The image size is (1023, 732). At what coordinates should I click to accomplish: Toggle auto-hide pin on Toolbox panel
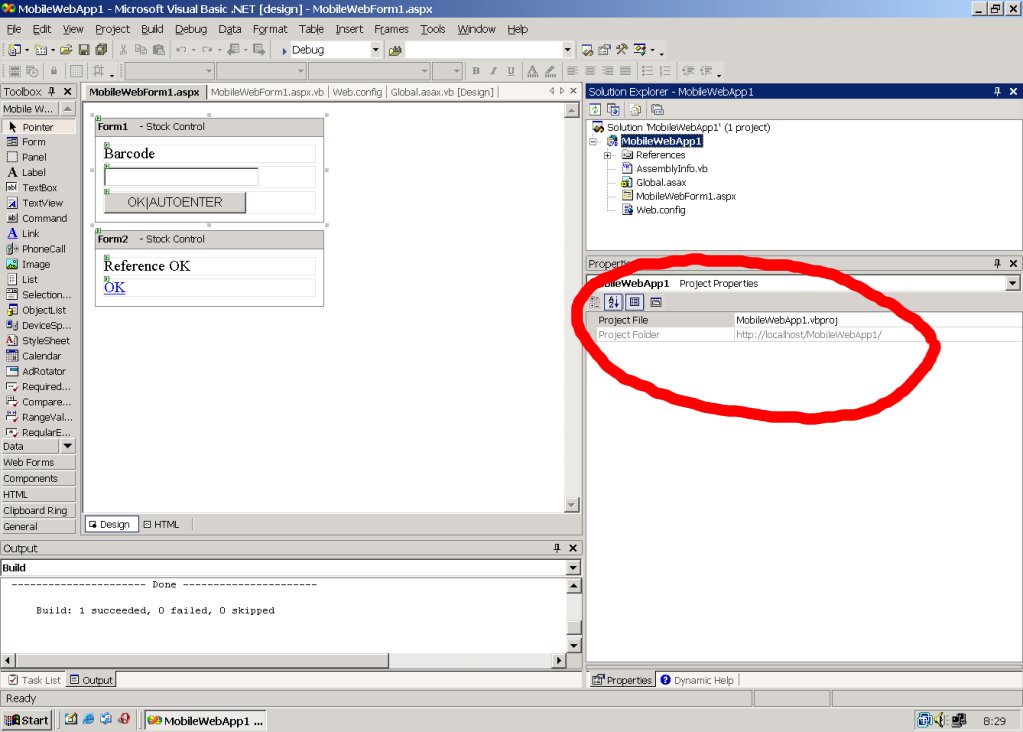tap(52, 91)
